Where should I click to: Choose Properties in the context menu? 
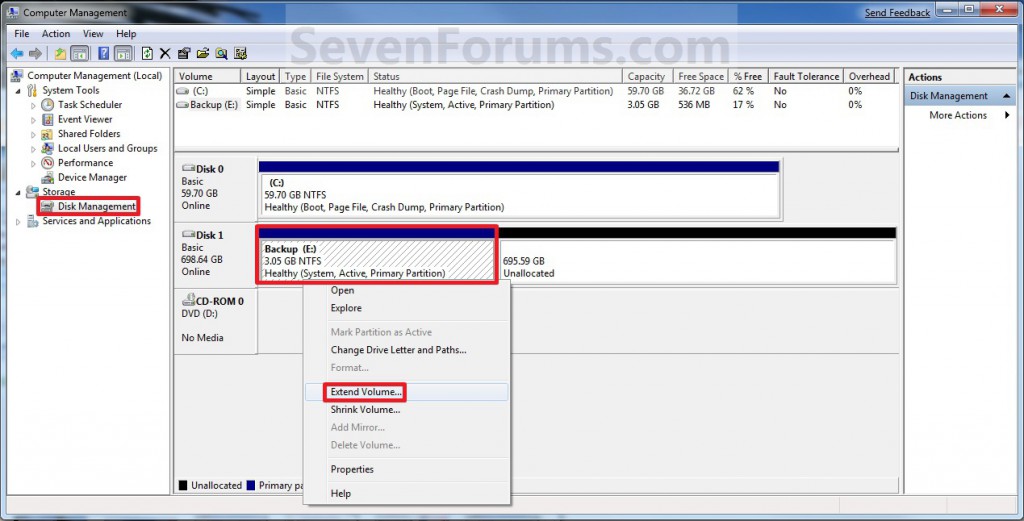tap(406, 469)
